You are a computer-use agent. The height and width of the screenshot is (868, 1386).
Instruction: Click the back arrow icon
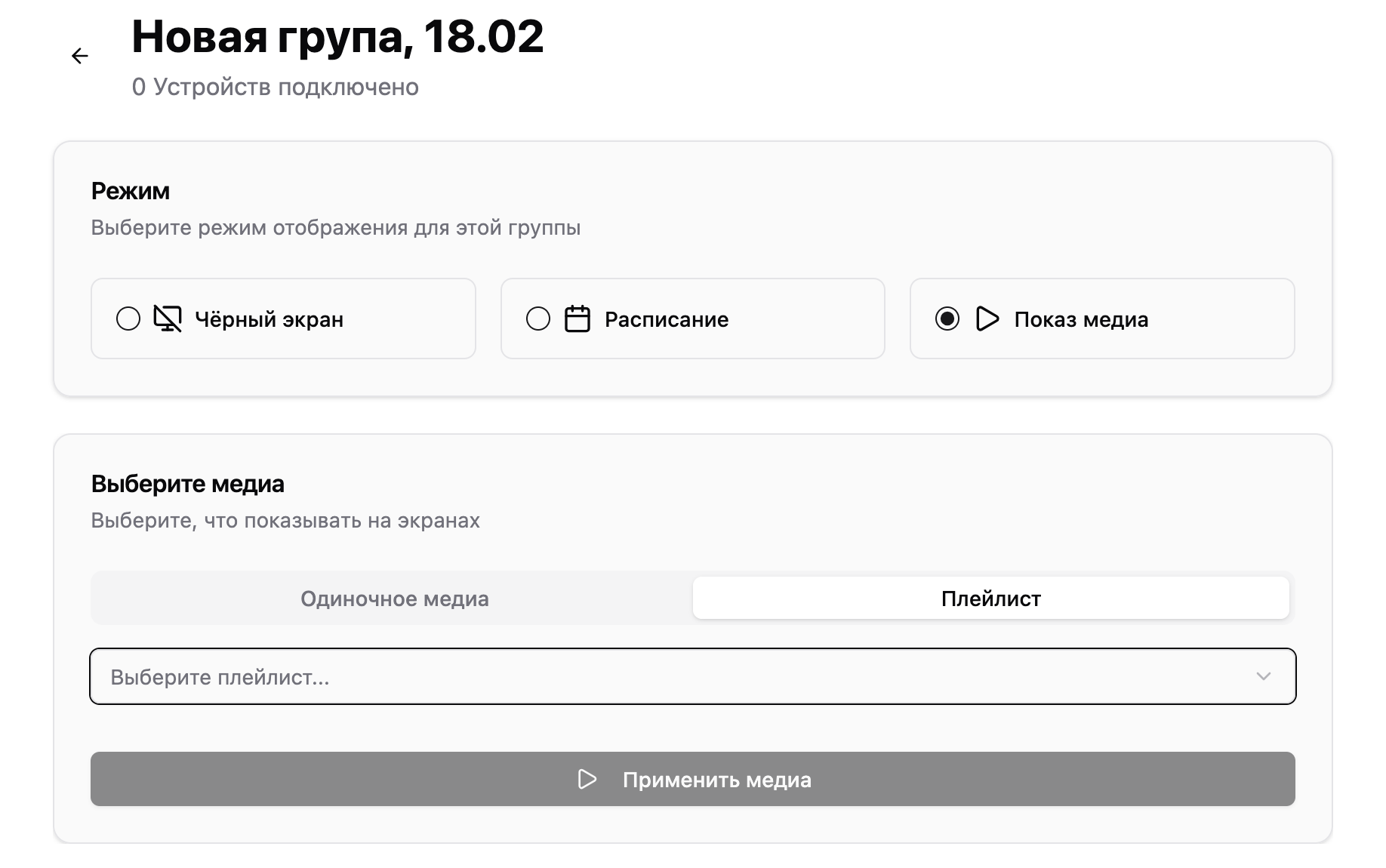(x=80, y=56)
